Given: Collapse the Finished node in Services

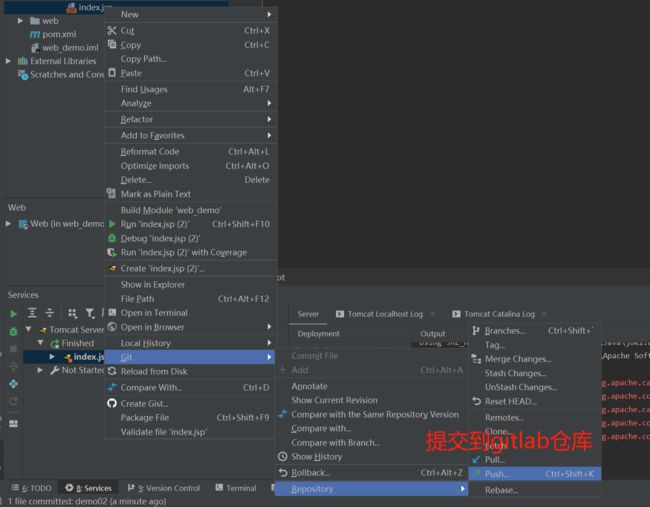Looking at the screenshot, I should click(40, 342).
